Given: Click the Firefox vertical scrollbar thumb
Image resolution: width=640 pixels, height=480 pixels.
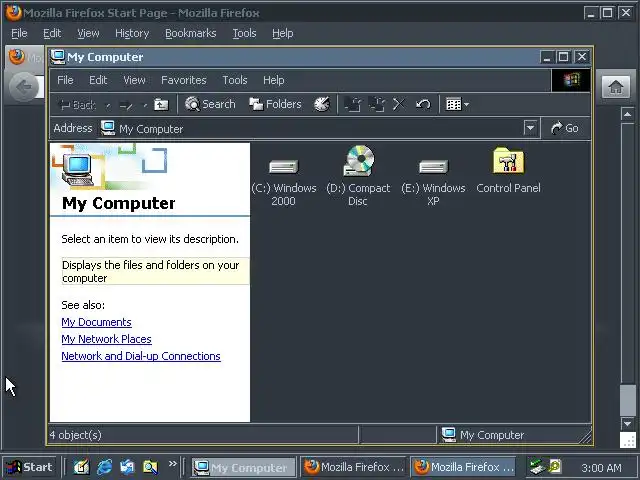Looking at the screenshot, I should [x=627, y=400].
